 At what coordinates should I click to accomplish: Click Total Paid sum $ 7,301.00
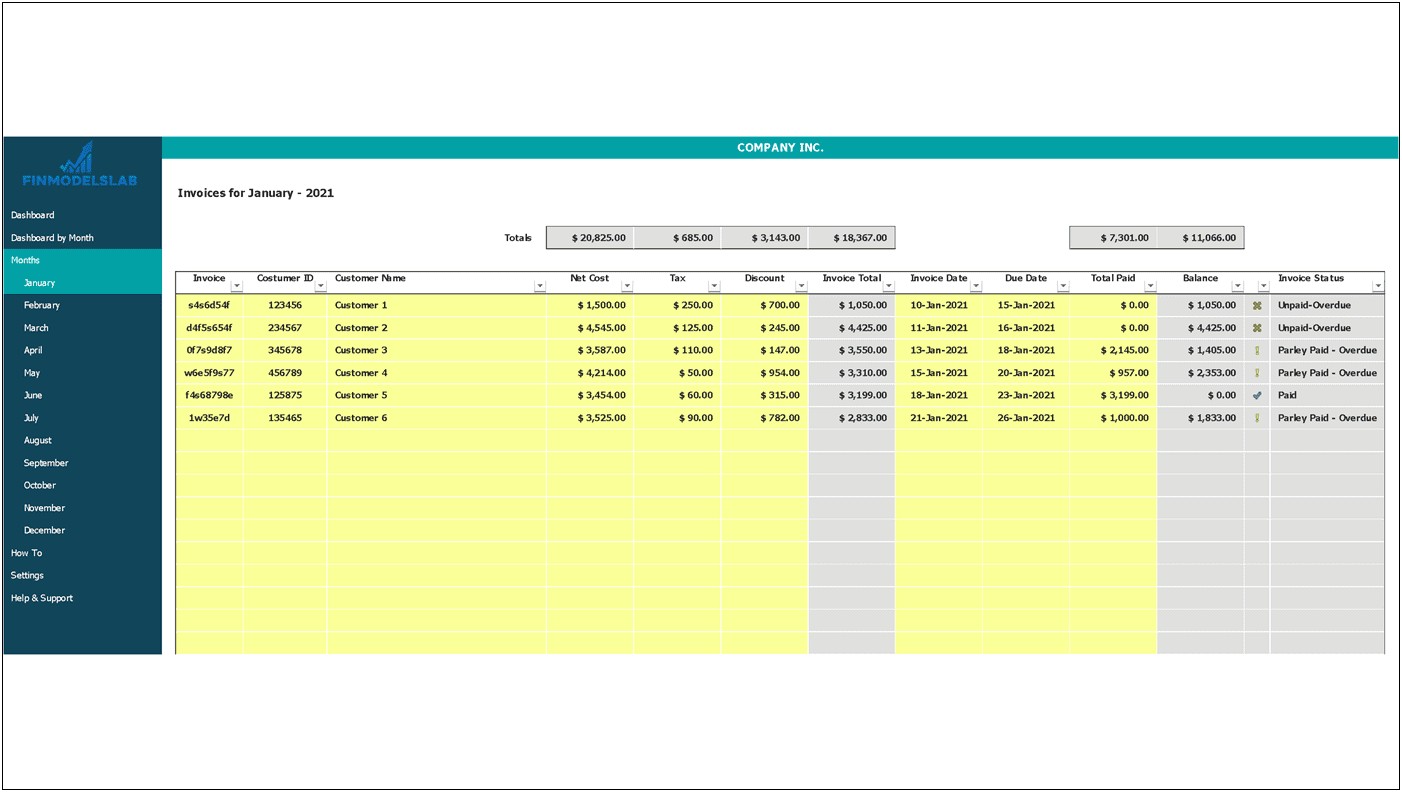tap(1113, 238)
